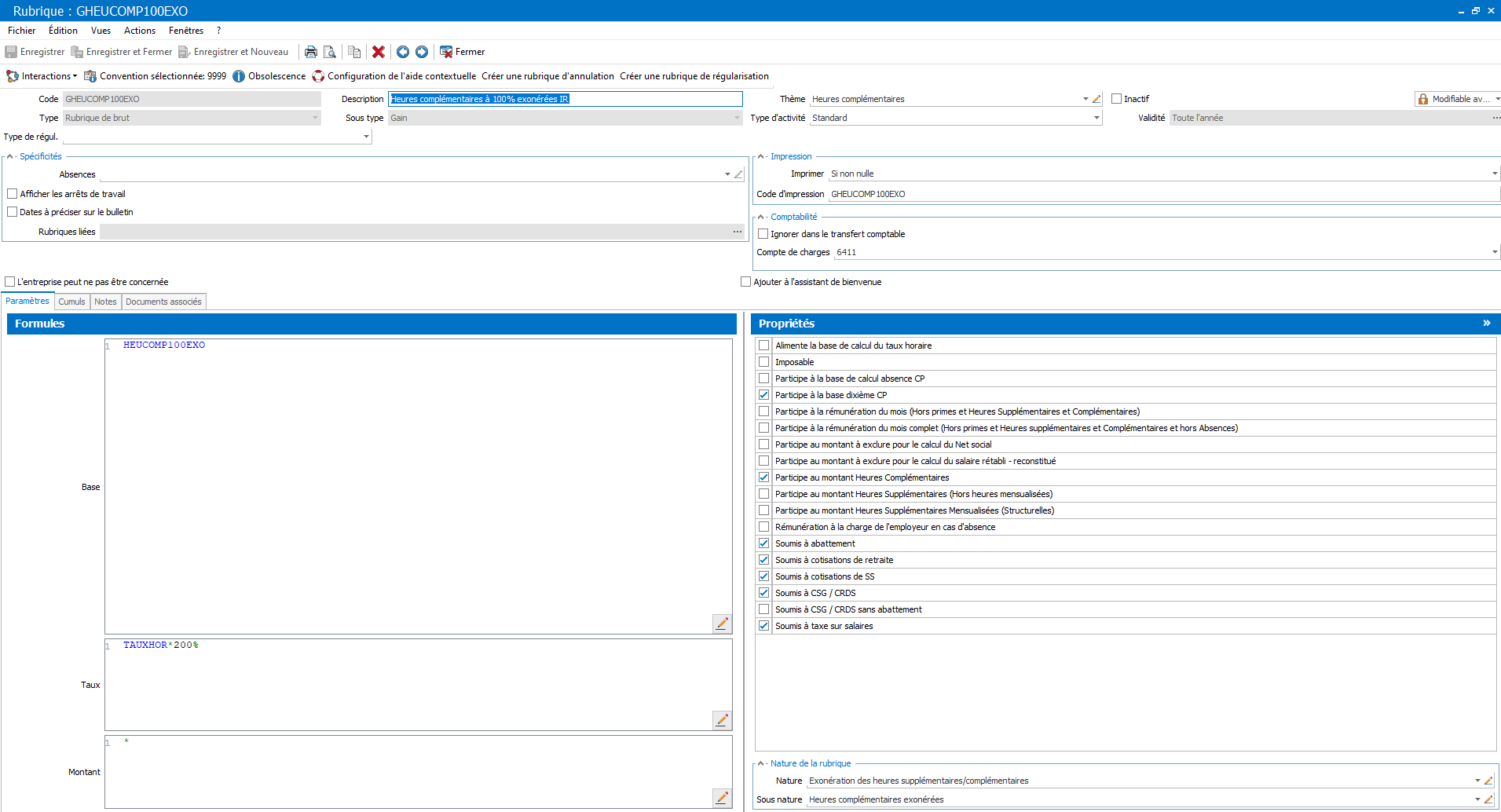Click ellipsis button of Rubriques liées
1501x812 pixels.
(x=738, y=232)
